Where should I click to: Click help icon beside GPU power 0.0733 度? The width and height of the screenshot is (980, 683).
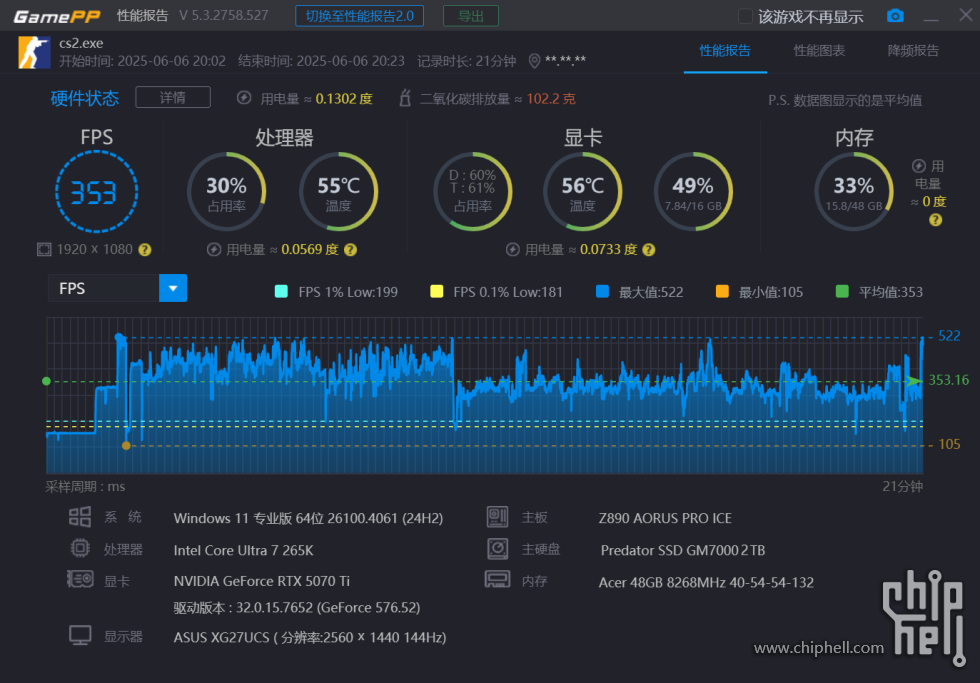pyautogui.click(x=649, y=250)
